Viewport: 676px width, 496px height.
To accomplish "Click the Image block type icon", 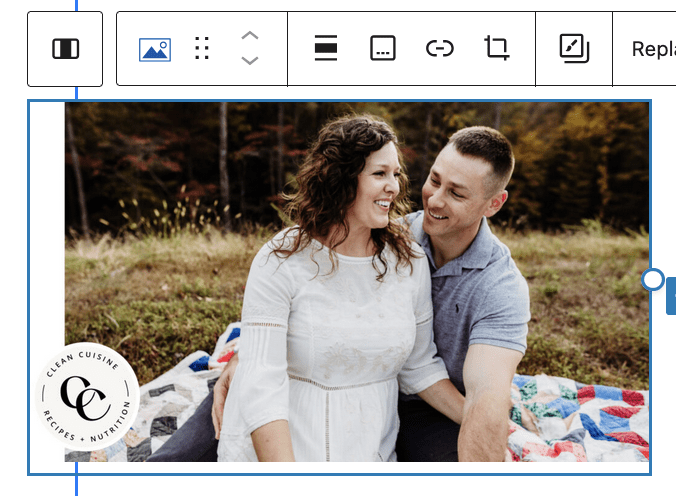I will pos(155,49).
